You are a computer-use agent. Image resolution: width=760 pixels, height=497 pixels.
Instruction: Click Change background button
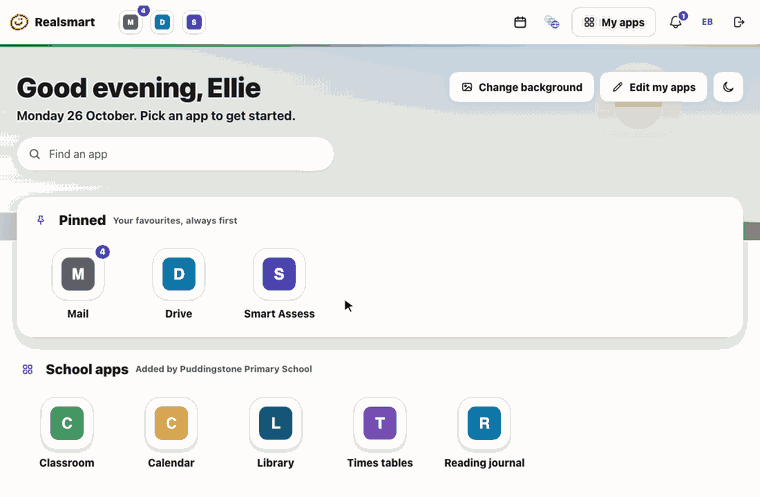pyautogui.click(x=522, y=87)
